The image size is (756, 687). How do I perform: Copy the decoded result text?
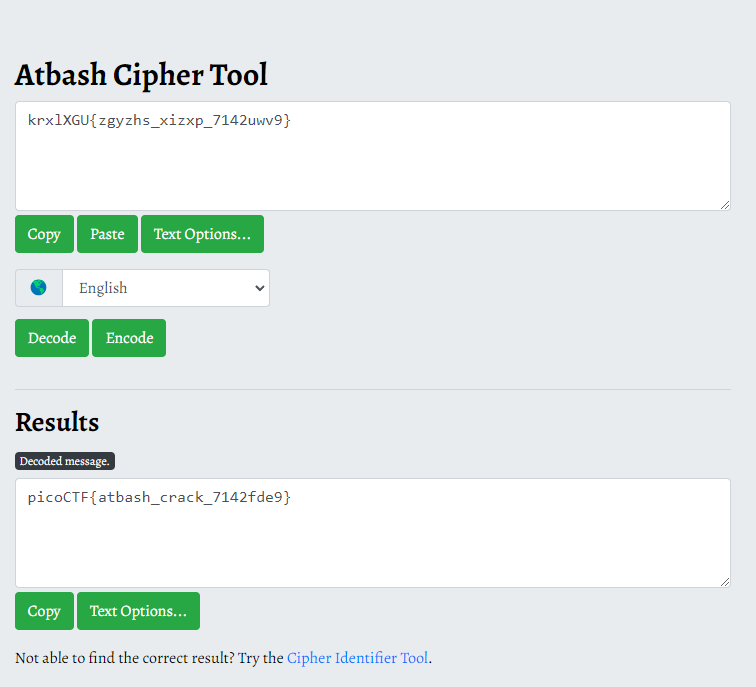pos(44,611)
